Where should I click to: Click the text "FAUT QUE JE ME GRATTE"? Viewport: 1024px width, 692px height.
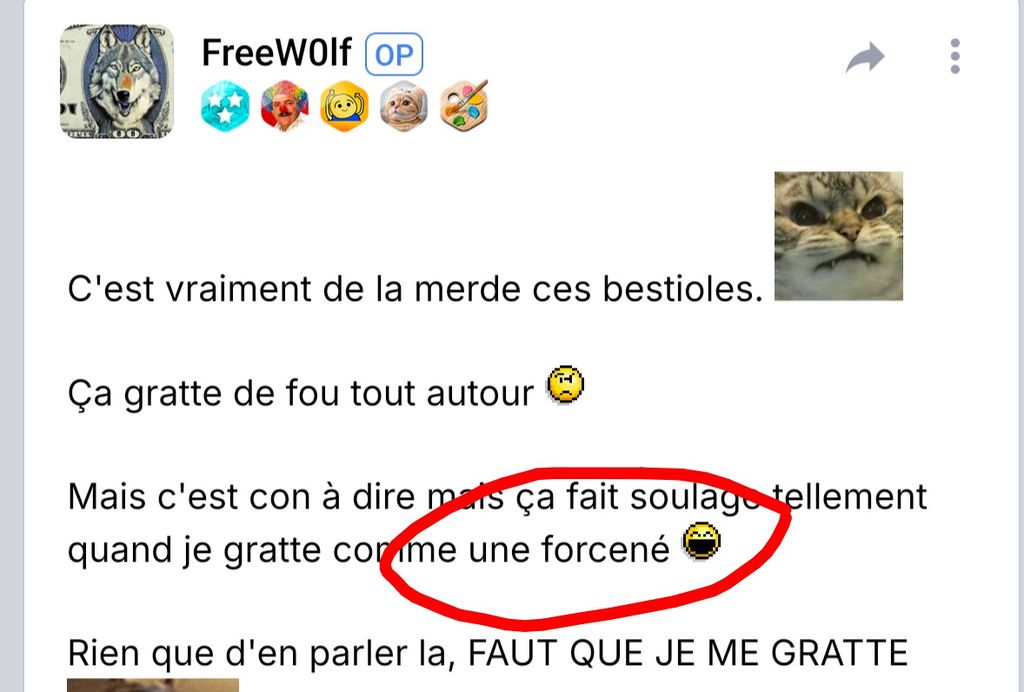pos(688,653)
